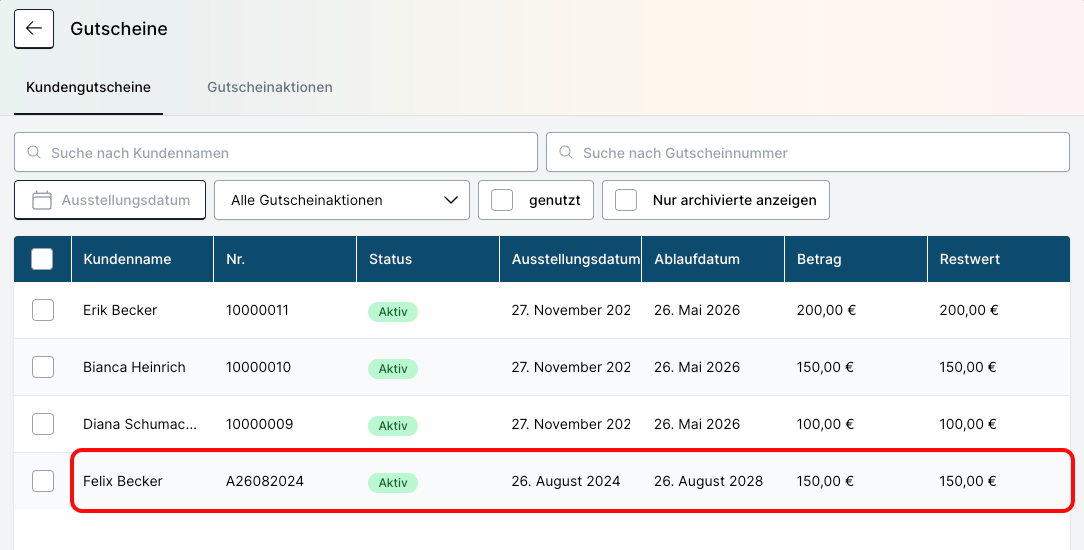Switch to the Gutscheinaktionen tab
The image size is (1084, 550).
[270, 87]
